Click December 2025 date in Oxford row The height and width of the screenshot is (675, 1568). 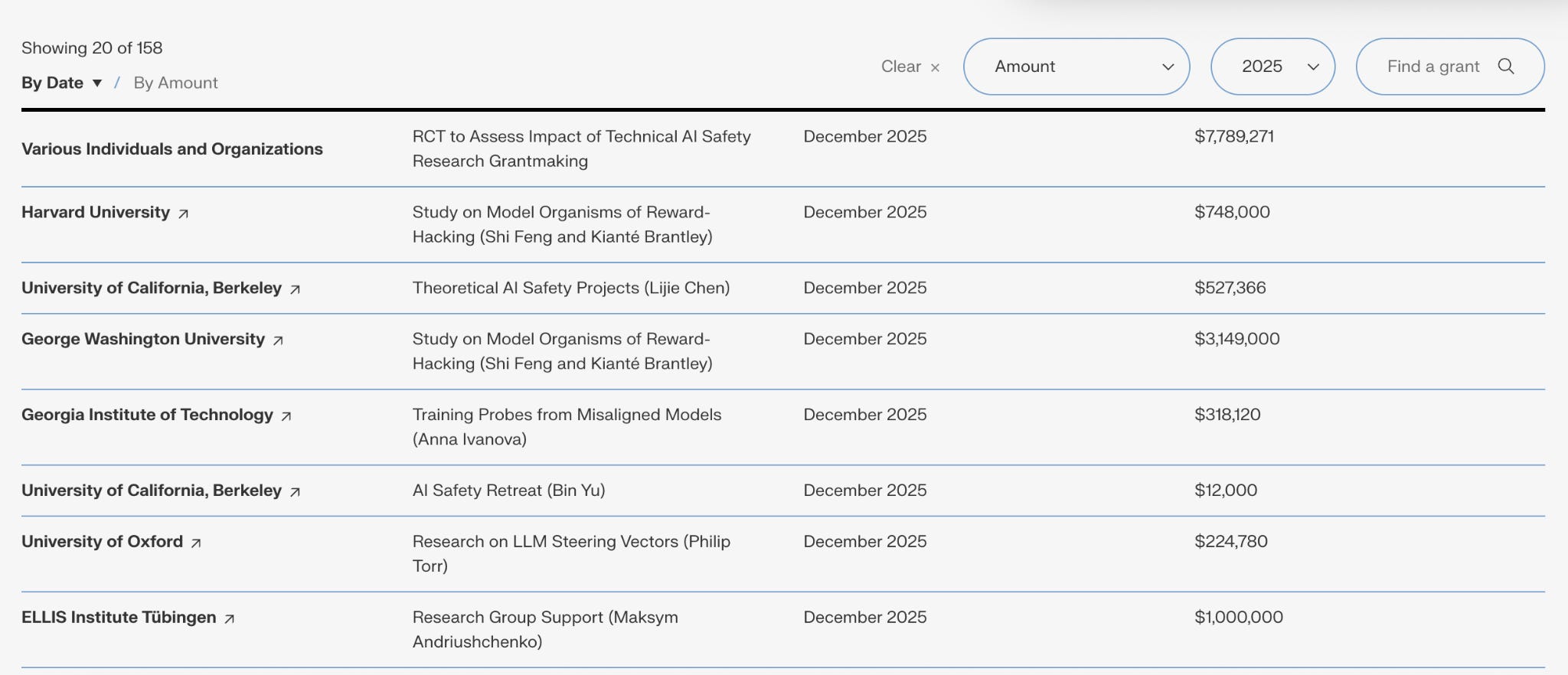(865, 541)
